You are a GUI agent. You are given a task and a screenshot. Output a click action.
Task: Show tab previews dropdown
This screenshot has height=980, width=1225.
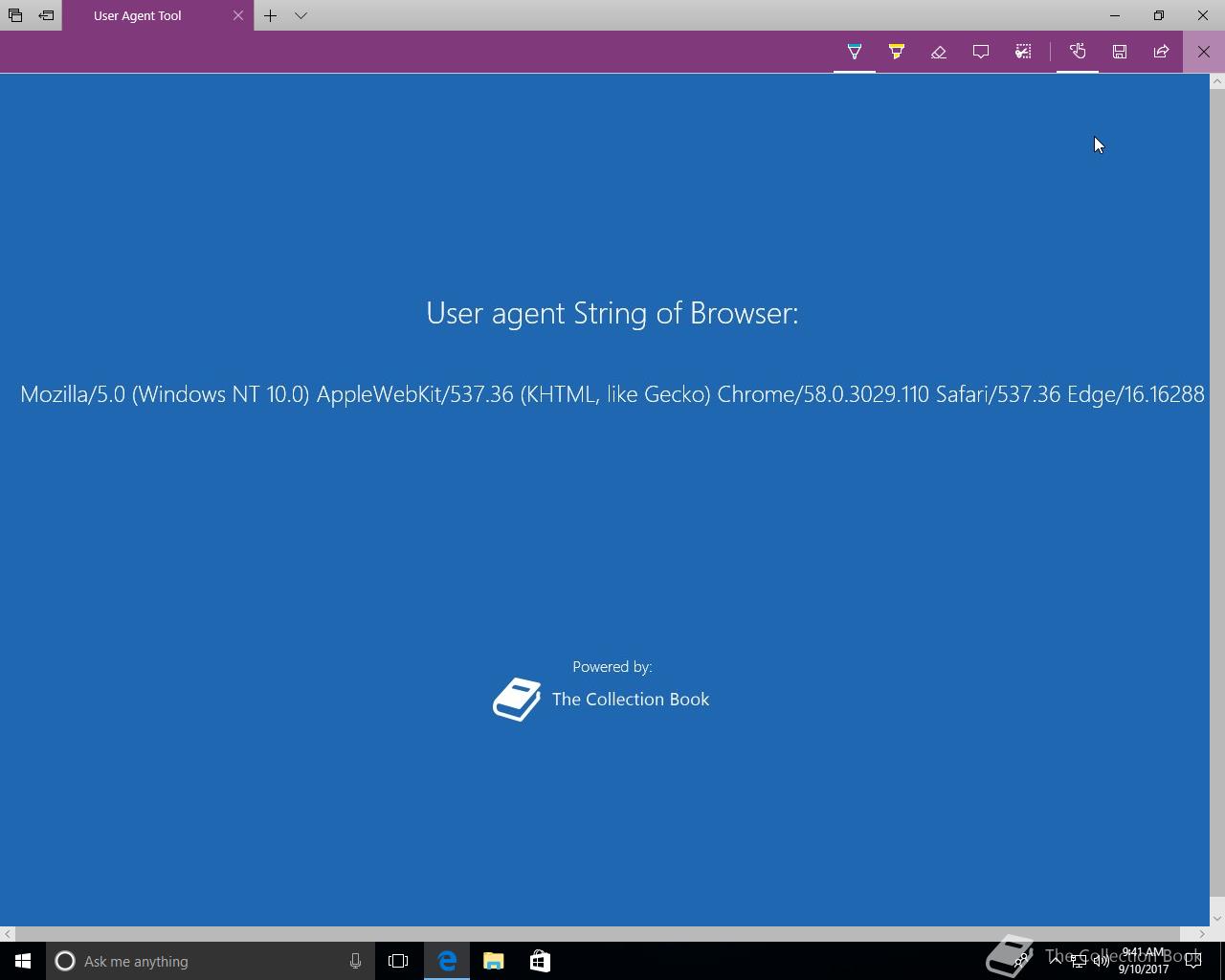pos(301,15)
